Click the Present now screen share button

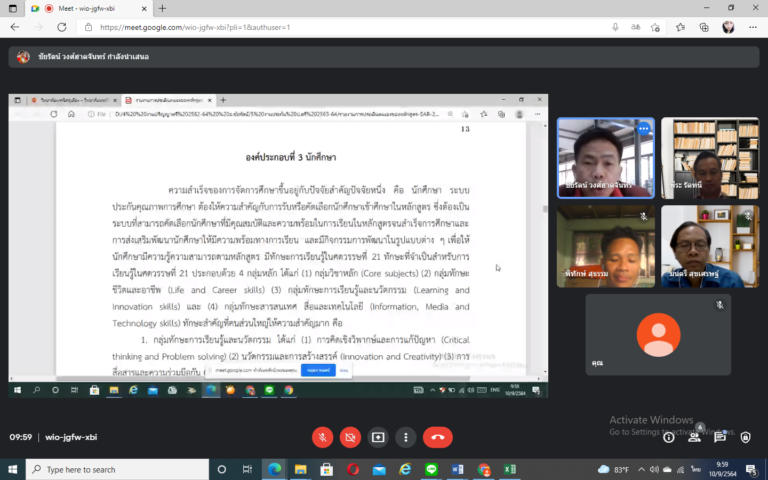click(378, 437)
